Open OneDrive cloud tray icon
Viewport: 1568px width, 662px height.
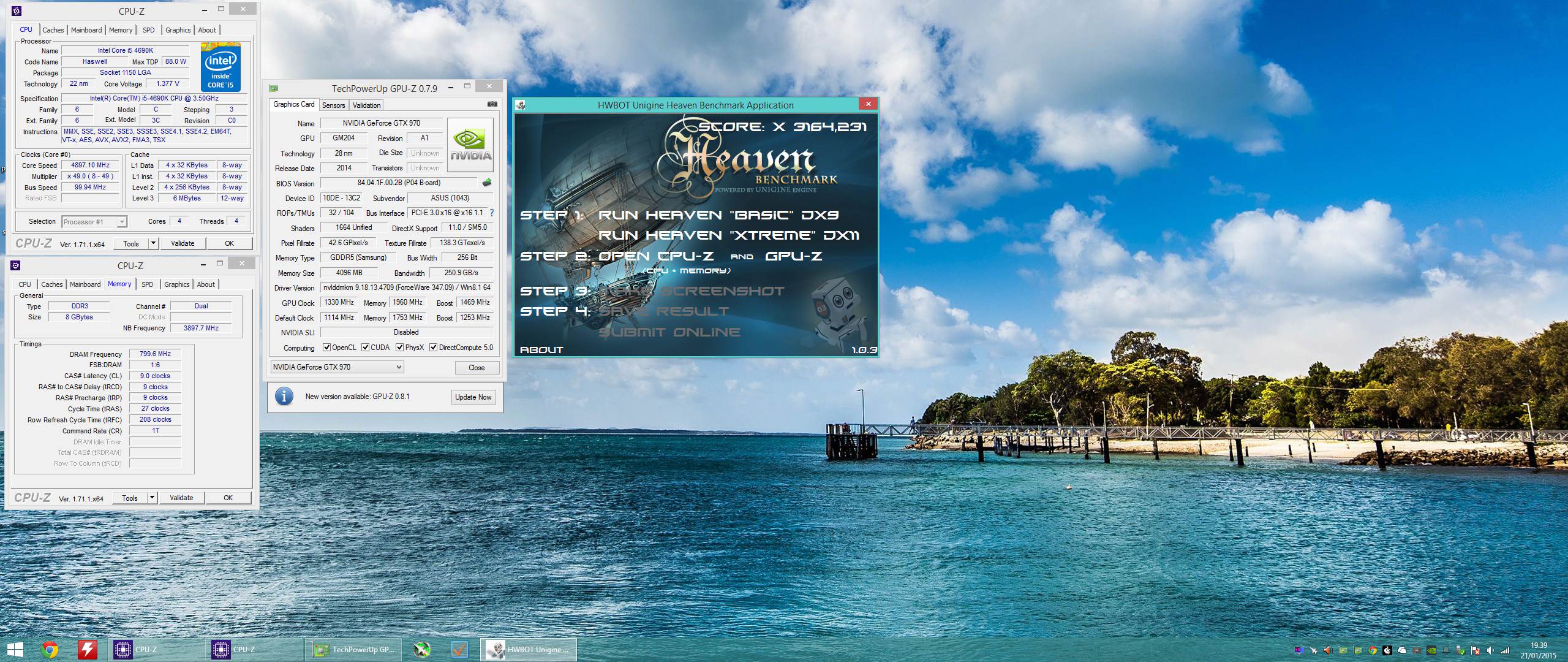click(1402, 650)
